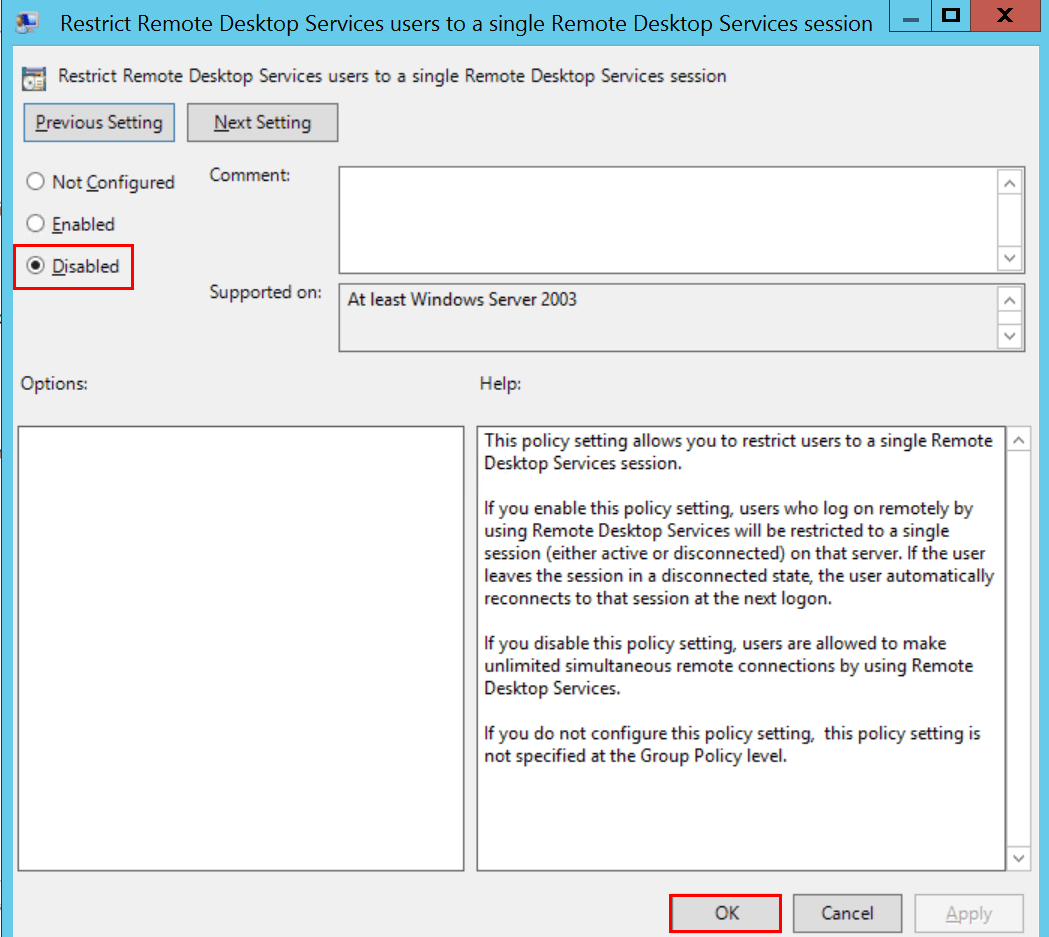Click the empty Options pane

[x=240, y=648]
